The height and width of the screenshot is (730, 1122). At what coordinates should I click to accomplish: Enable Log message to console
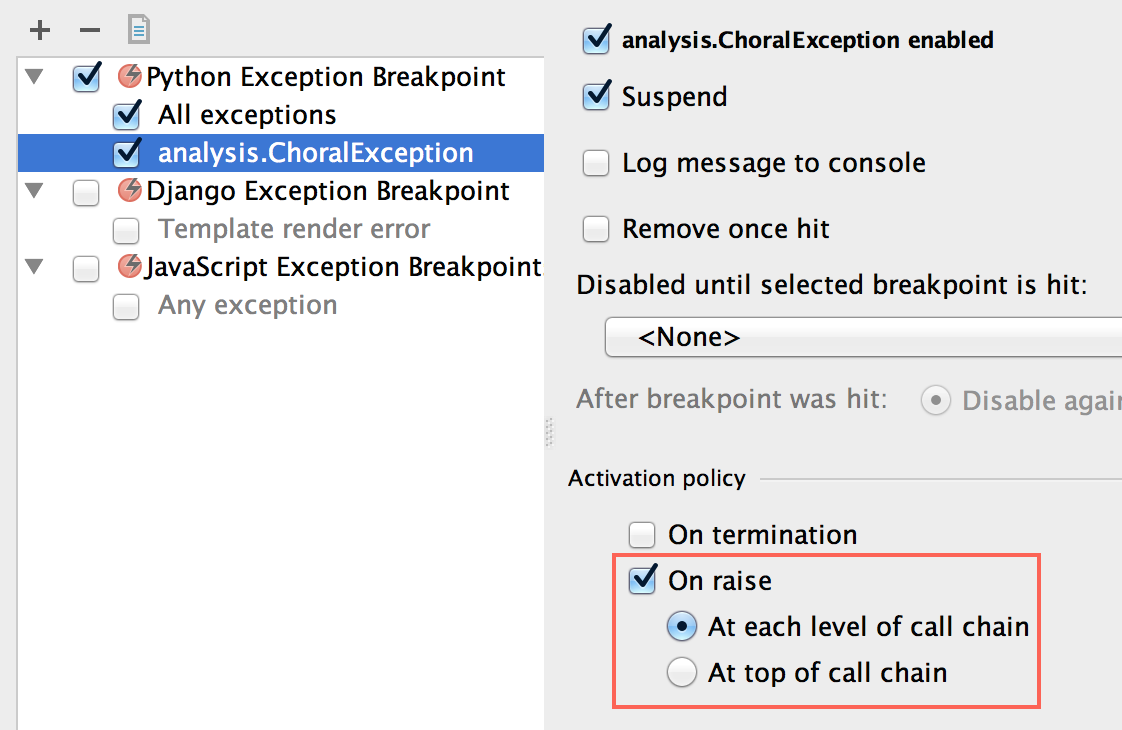596,163
